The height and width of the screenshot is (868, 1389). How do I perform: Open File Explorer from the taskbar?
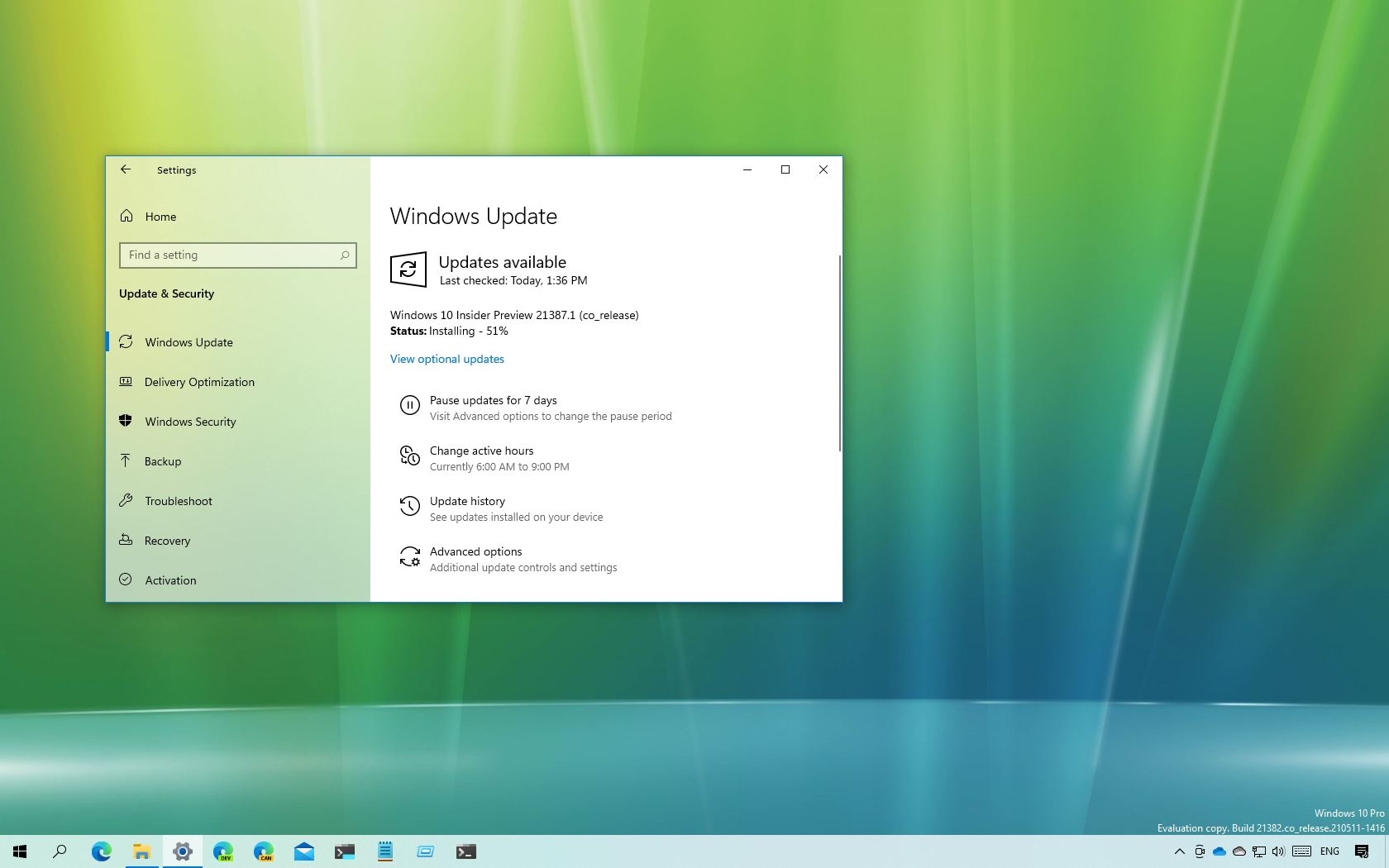click(141, 851)
